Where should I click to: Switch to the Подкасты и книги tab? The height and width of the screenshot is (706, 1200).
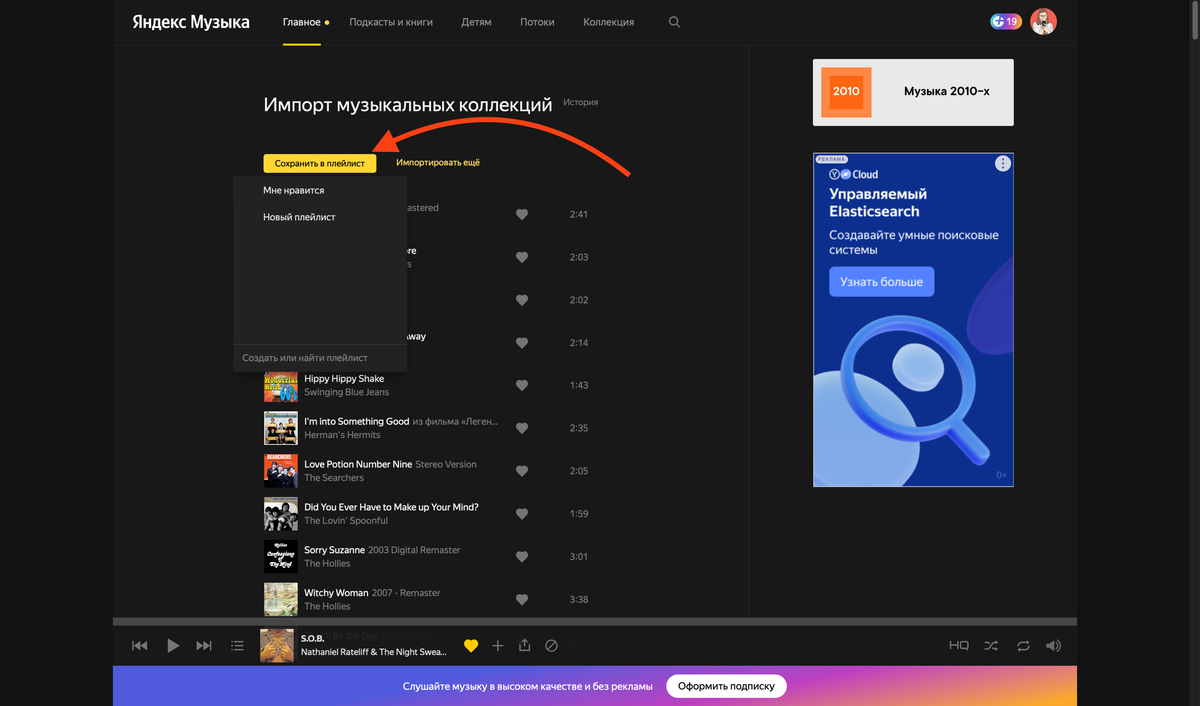click(391, 22)
